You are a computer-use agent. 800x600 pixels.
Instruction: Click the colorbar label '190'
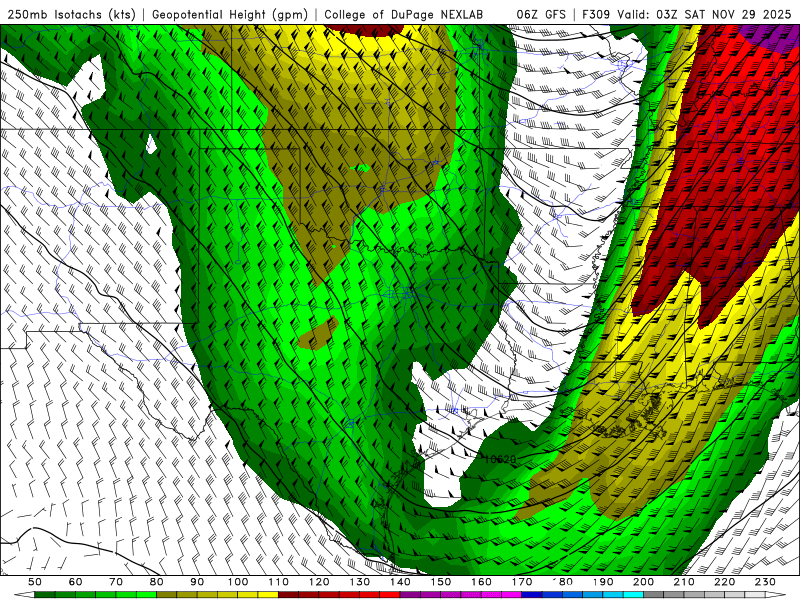603,582
